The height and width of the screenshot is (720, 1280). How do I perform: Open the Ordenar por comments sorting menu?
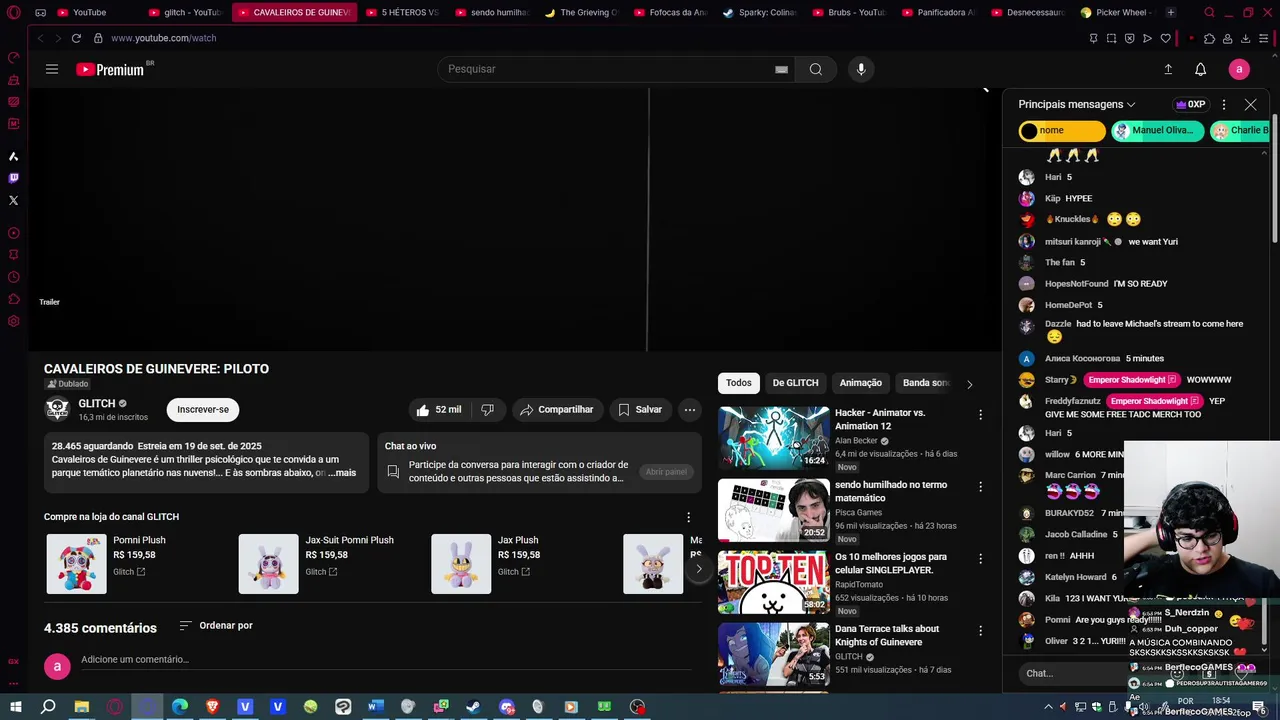[215, 625]
